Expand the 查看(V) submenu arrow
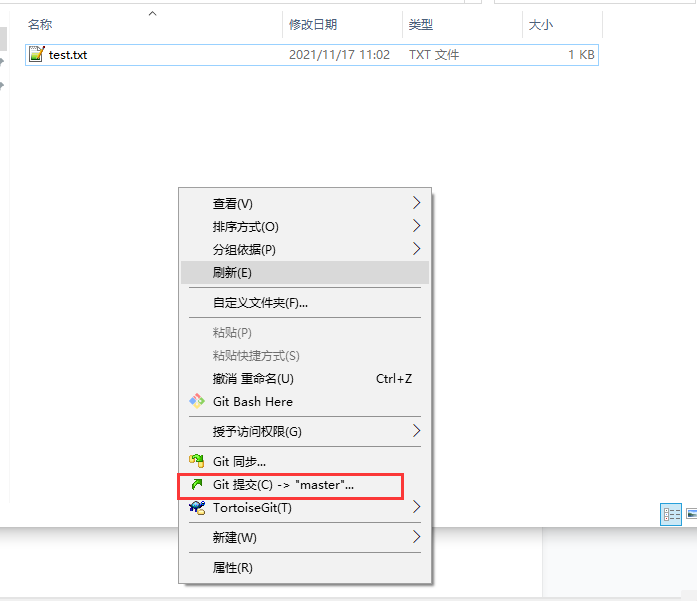Viewport: 697px width, 601px height. click(x=417, y=203)
